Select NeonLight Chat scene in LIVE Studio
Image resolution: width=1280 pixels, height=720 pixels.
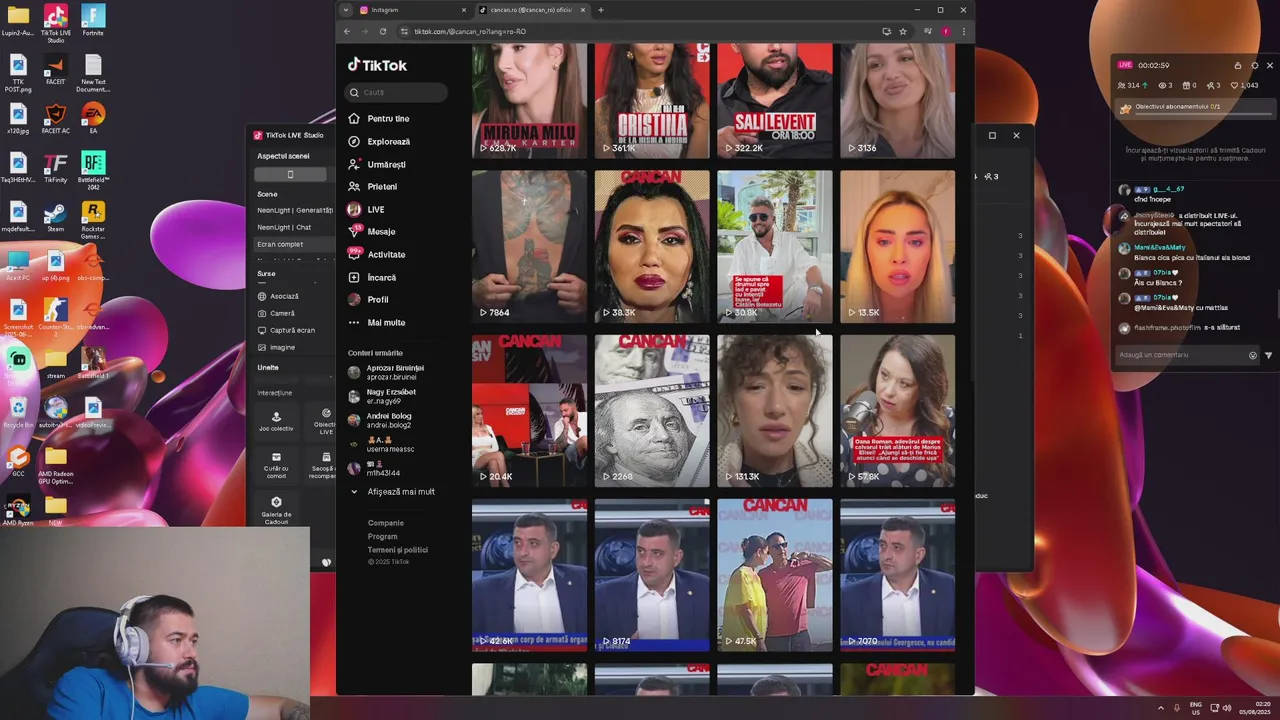(x=285, y=227)
